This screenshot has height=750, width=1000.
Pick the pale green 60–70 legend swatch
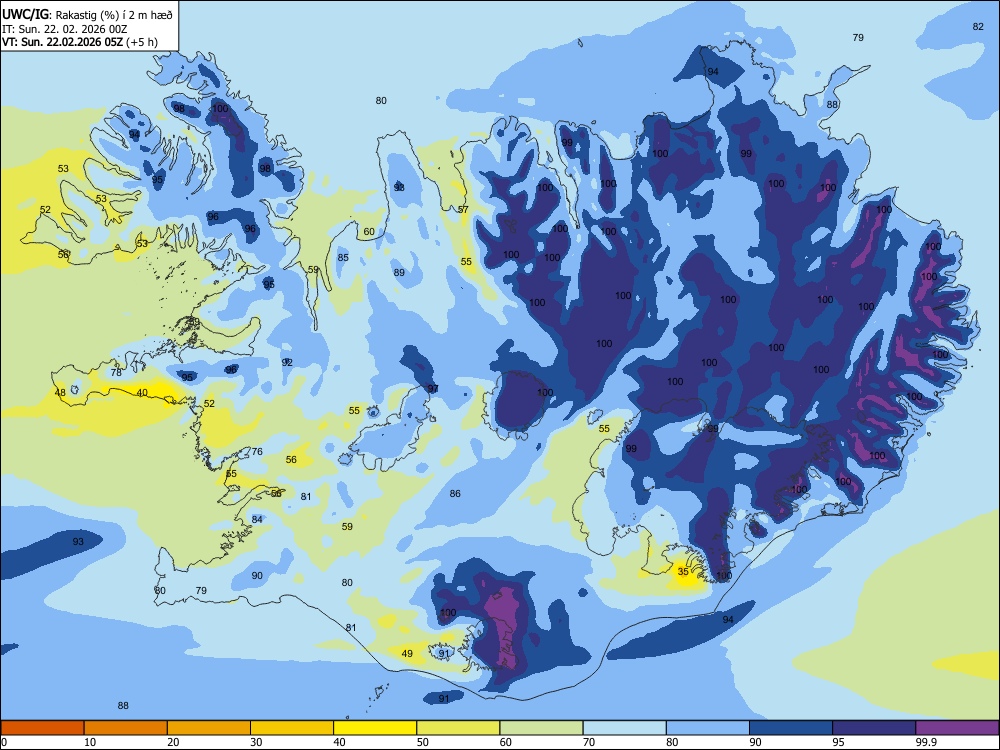[x=541, y=728]
